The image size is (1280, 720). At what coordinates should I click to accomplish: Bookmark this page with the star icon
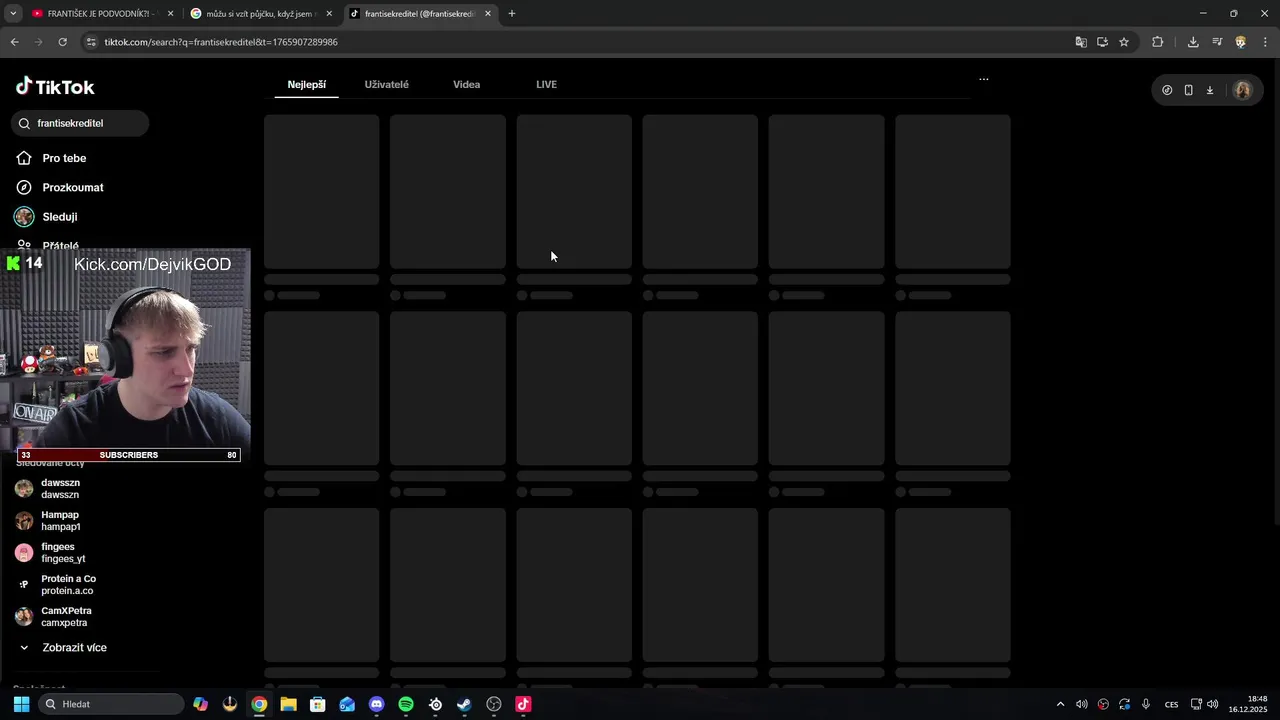[1124, 42]
